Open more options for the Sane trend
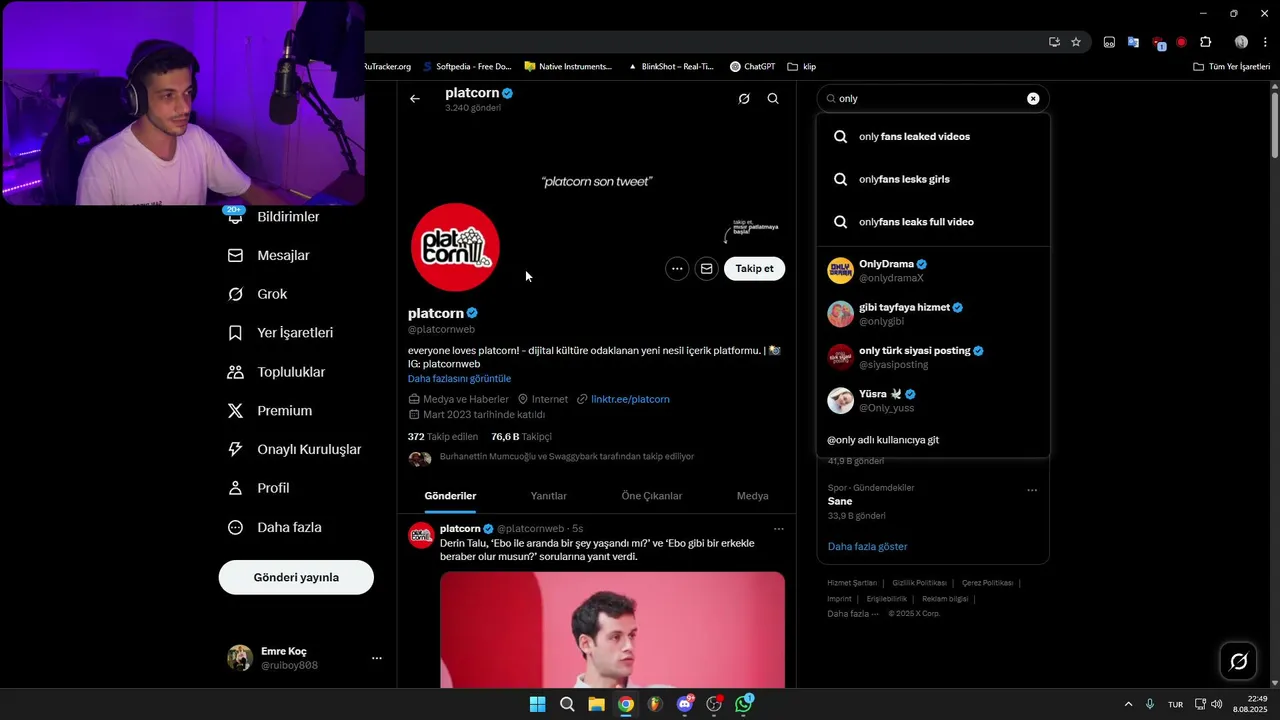This screenshot has width=1280, height=720. click(1032, 490)
